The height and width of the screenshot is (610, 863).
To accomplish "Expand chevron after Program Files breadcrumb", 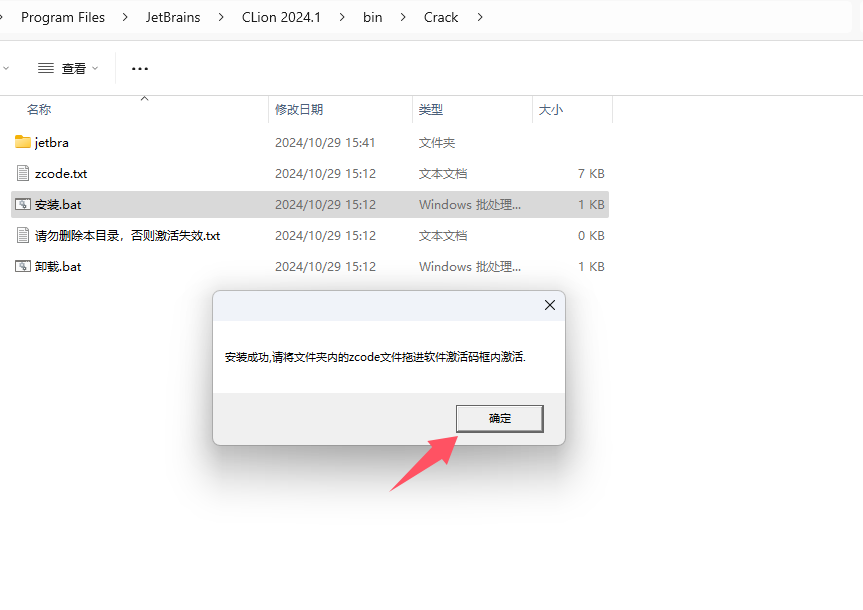I will (125, 18).
